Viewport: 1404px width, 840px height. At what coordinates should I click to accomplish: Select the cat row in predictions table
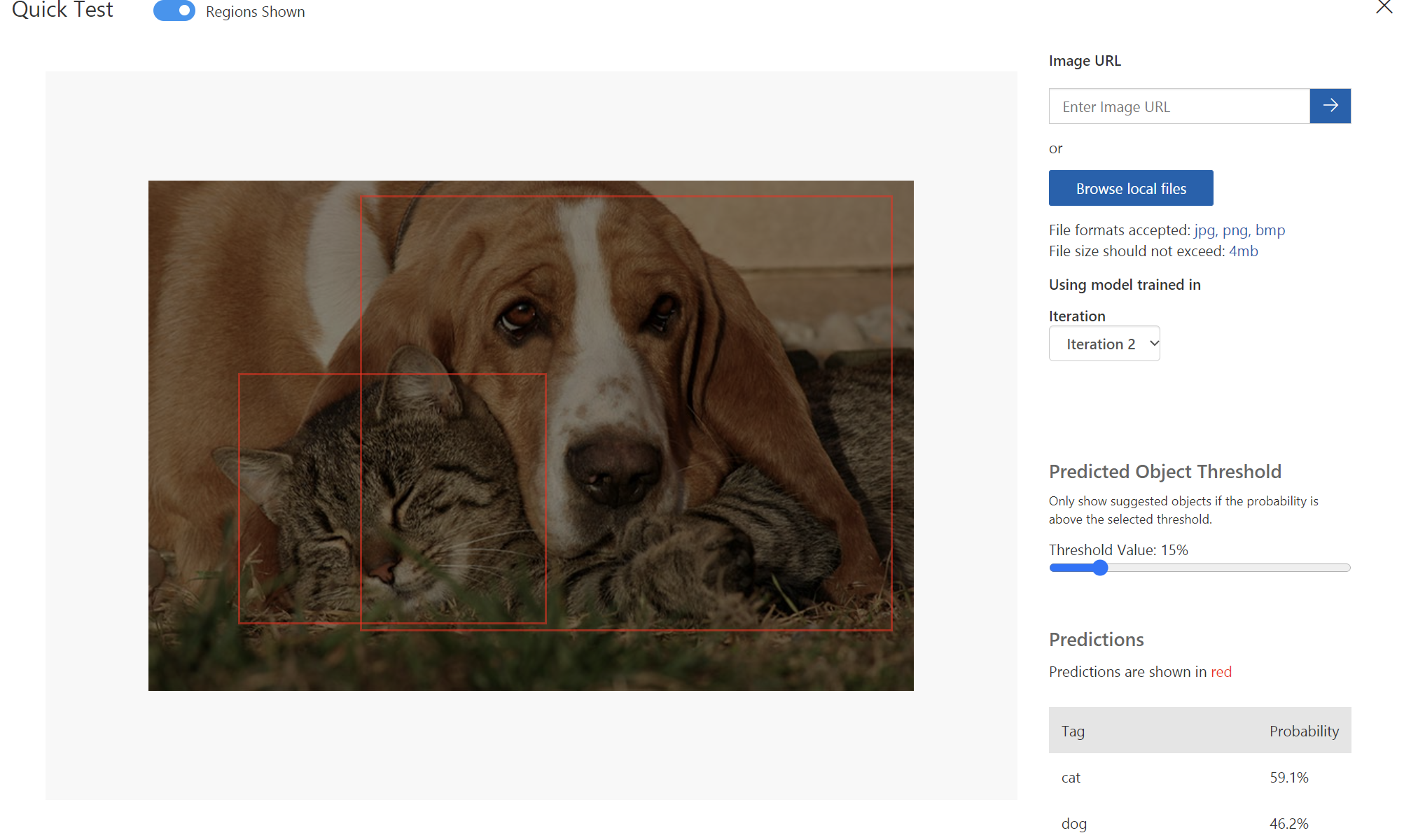click(1199, 777)
